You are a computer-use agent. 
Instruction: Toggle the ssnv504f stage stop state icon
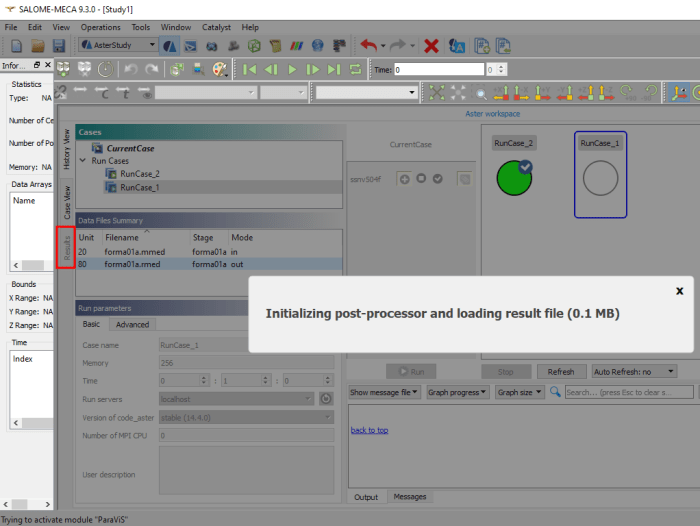coord(421,179)
